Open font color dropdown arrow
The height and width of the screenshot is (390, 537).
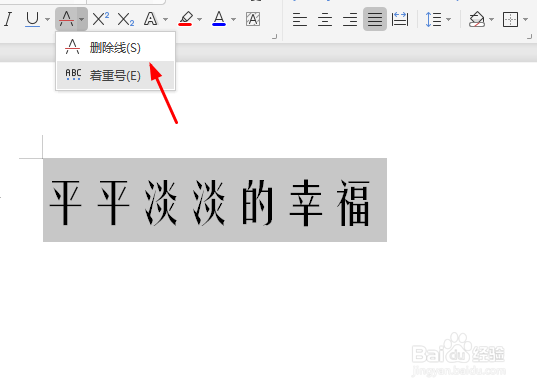(234, 19)
